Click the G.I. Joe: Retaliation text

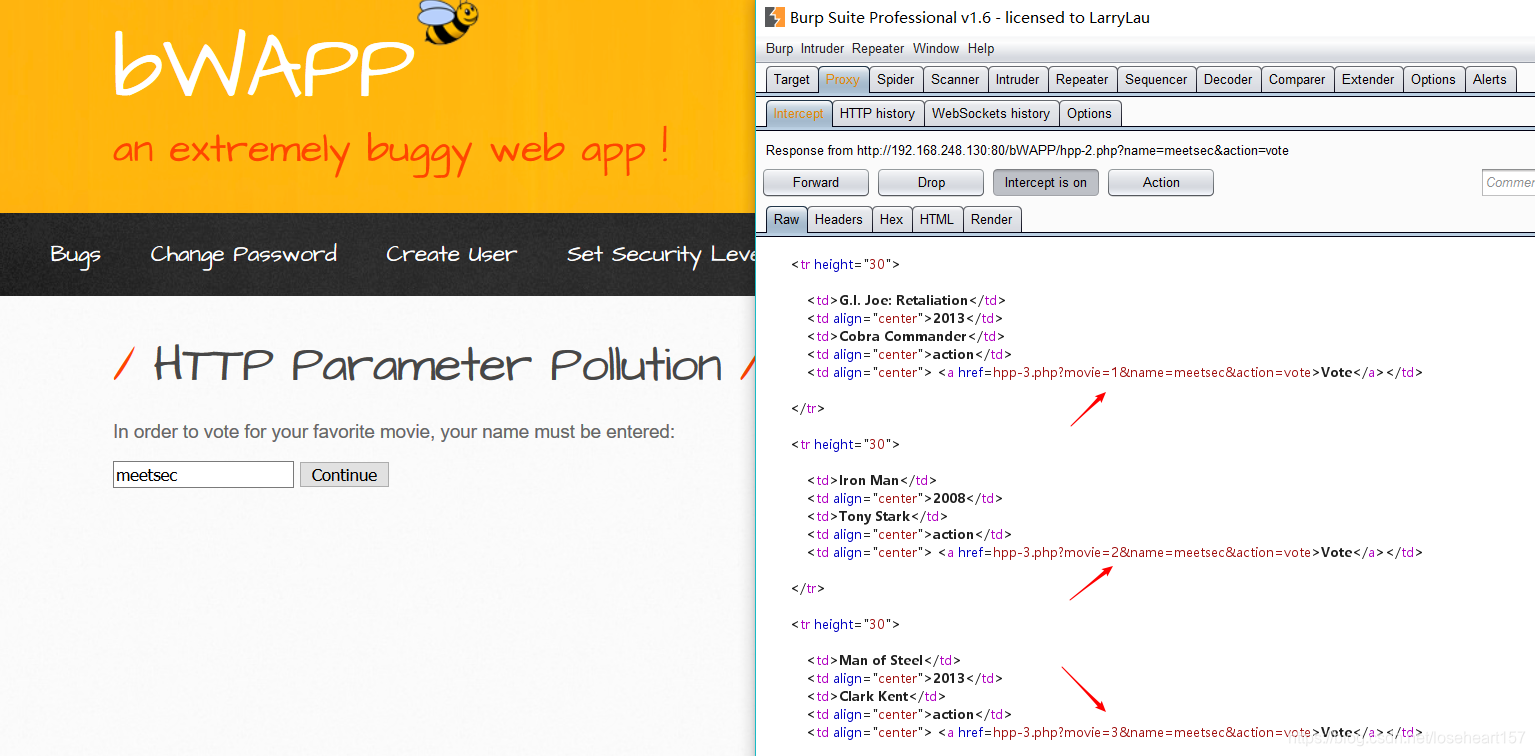(904, 300)
